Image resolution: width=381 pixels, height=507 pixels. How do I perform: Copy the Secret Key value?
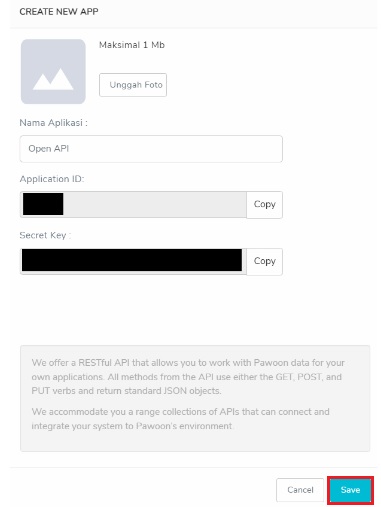(x=264, y=261)
